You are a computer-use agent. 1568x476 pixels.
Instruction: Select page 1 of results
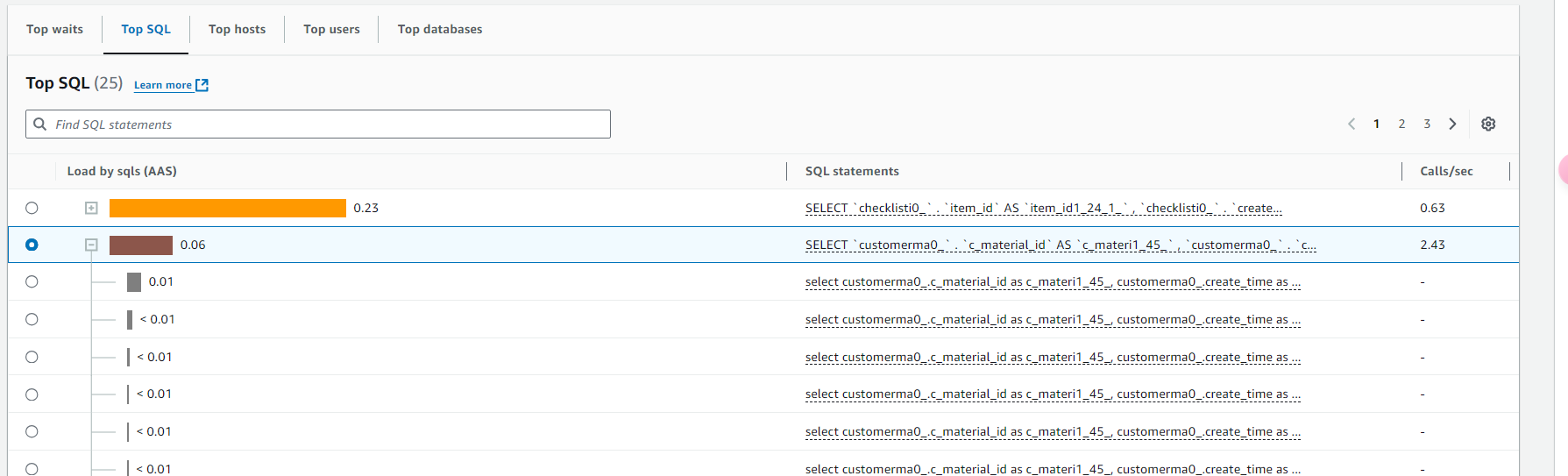[1376, 124]
